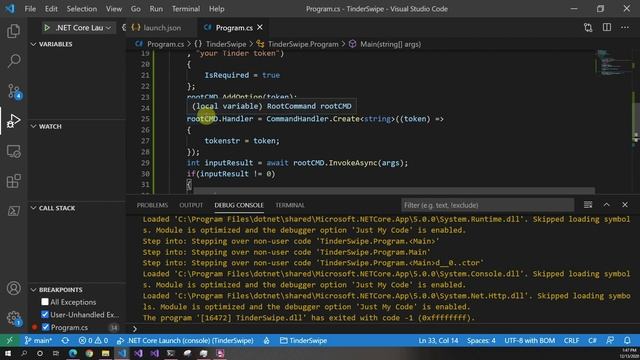Select Debug Console panel tab

click(239, 205)
